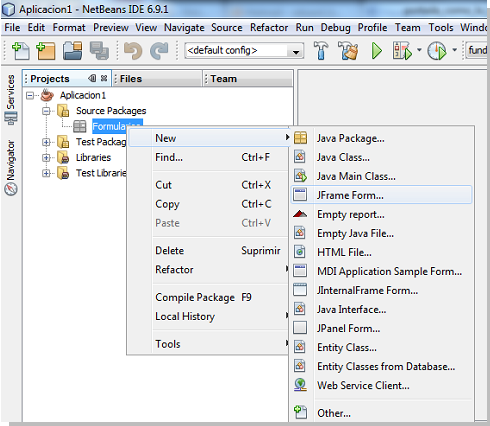This screenshot has height=426, width=490.
Task: Choose Compile Package in context menu
Action: tap(209, 297)
